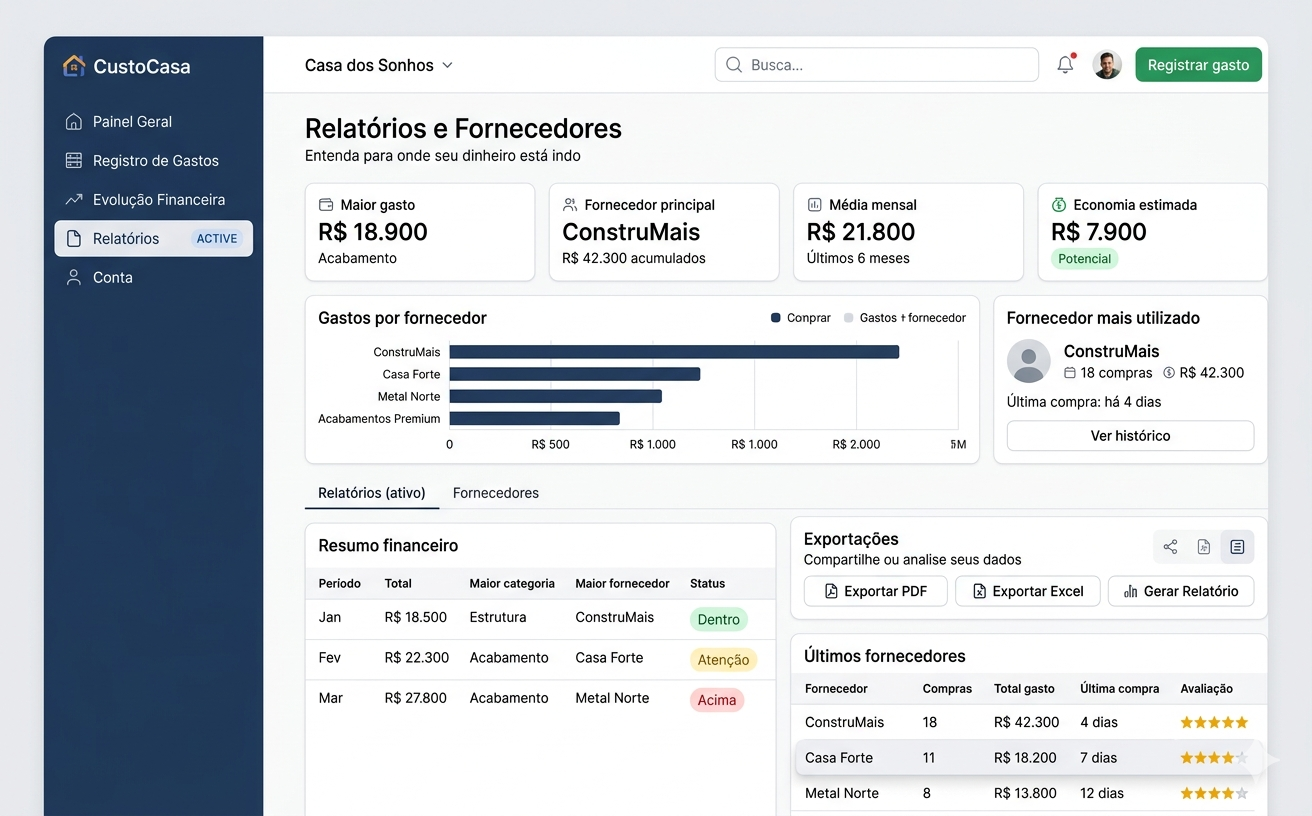Click the chart icon beside Média mensal
This screenshot has height=816, width=1312.
coord(815,204)
